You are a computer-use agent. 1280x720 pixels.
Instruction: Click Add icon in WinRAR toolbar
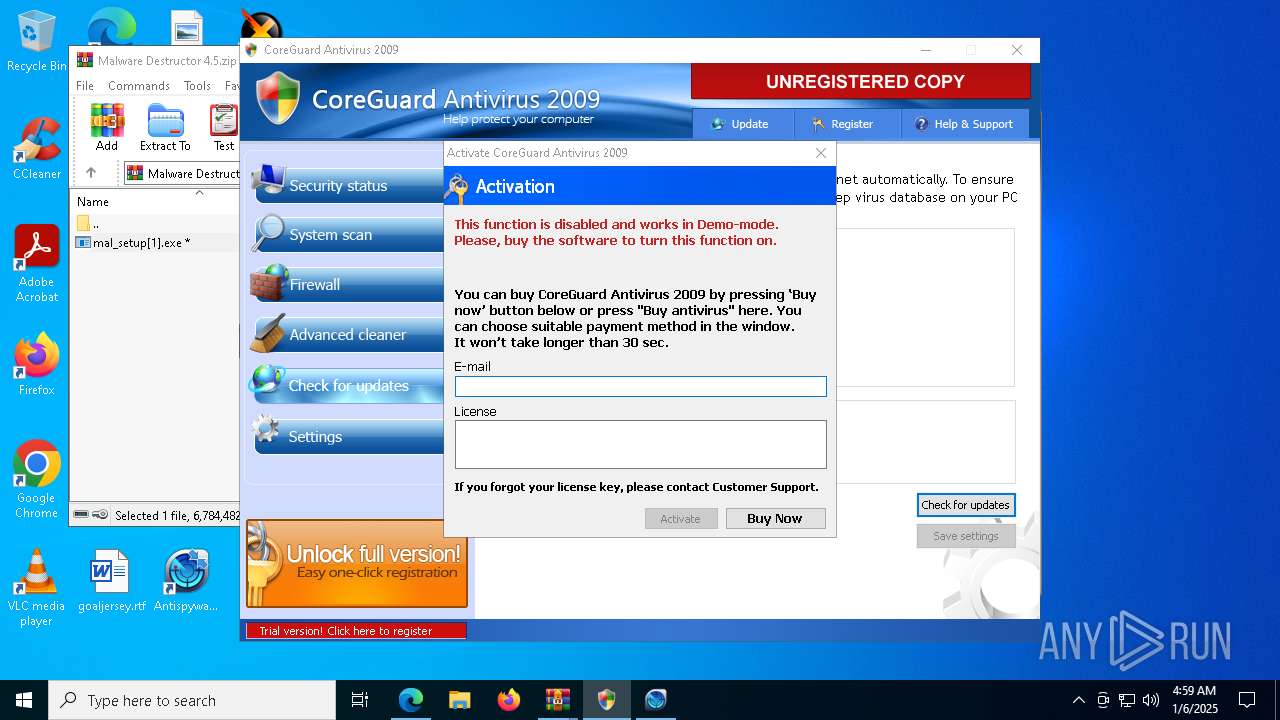107,127
